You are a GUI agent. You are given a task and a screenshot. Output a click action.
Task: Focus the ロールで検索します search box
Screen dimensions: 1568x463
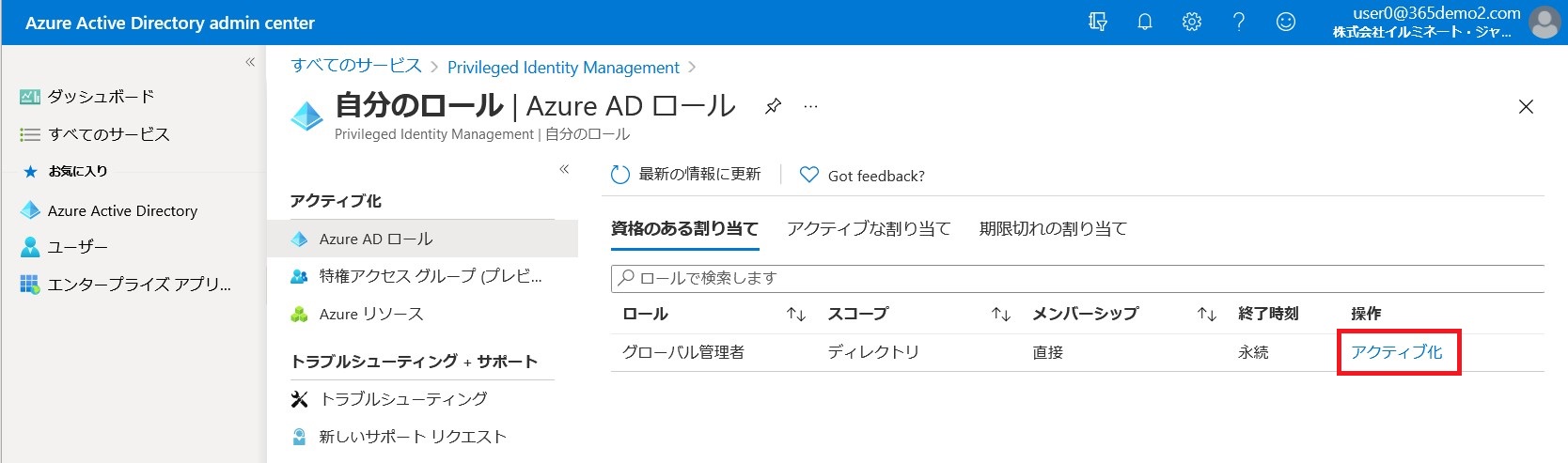pos(1077,278)
